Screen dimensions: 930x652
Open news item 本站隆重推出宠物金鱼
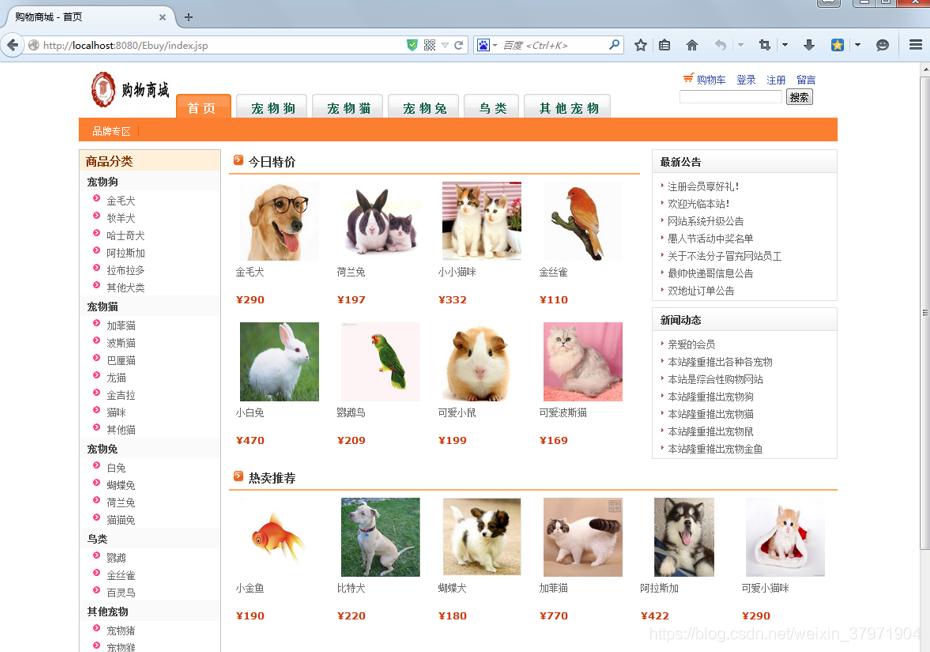click(x=715, y=449)
